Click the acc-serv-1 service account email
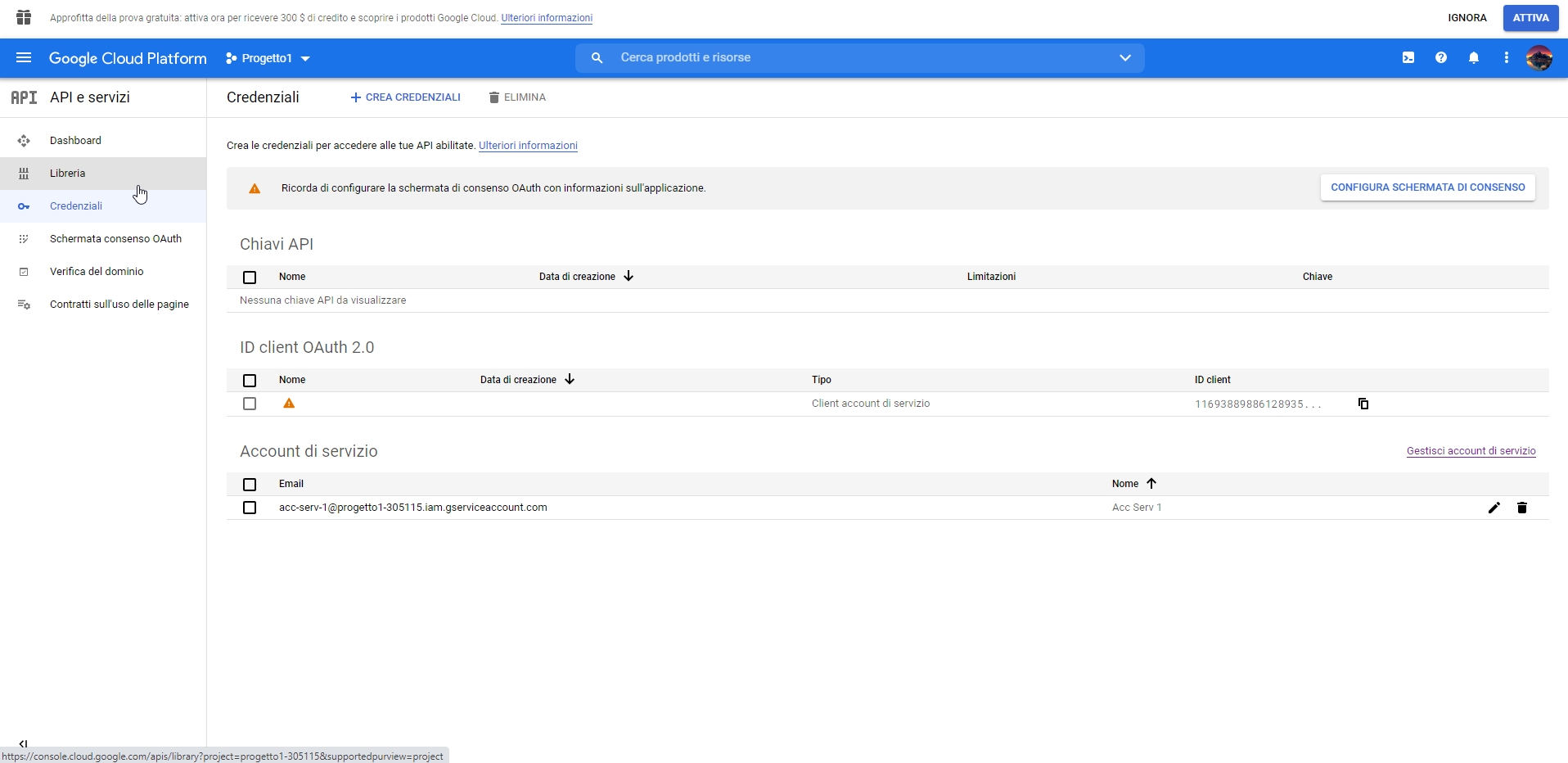Viewport: 1568px width, 763px height. 413,508
